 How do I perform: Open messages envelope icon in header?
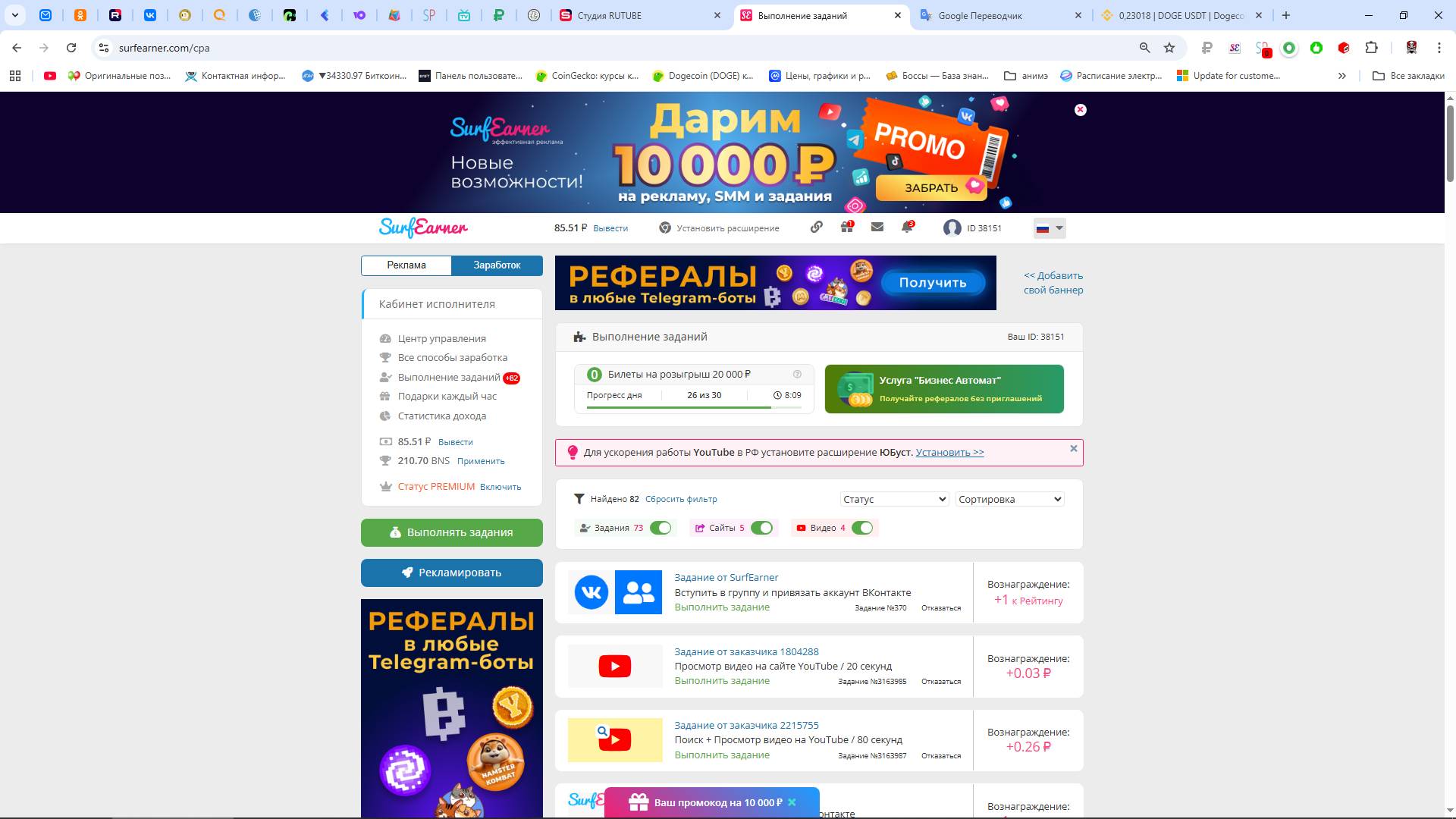[877, 227]
